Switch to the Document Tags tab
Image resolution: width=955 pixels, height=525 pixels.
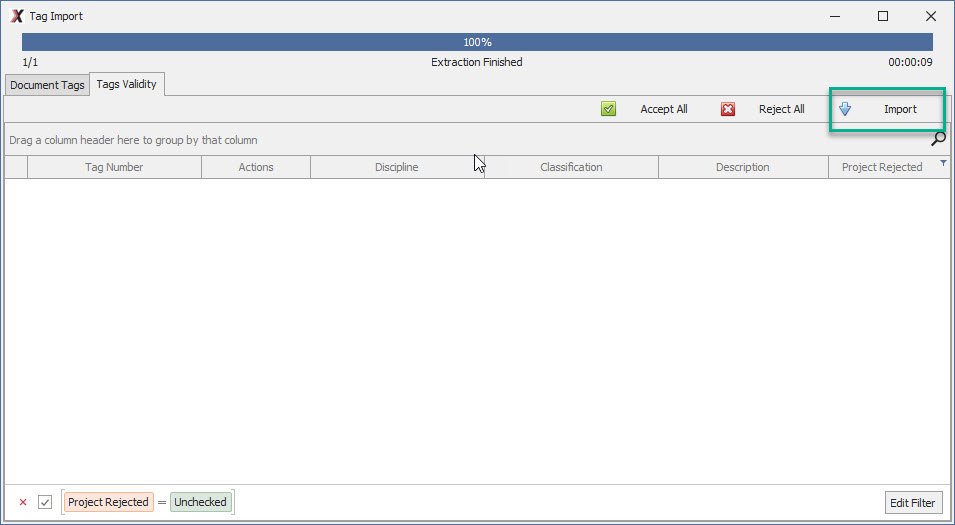47,85
